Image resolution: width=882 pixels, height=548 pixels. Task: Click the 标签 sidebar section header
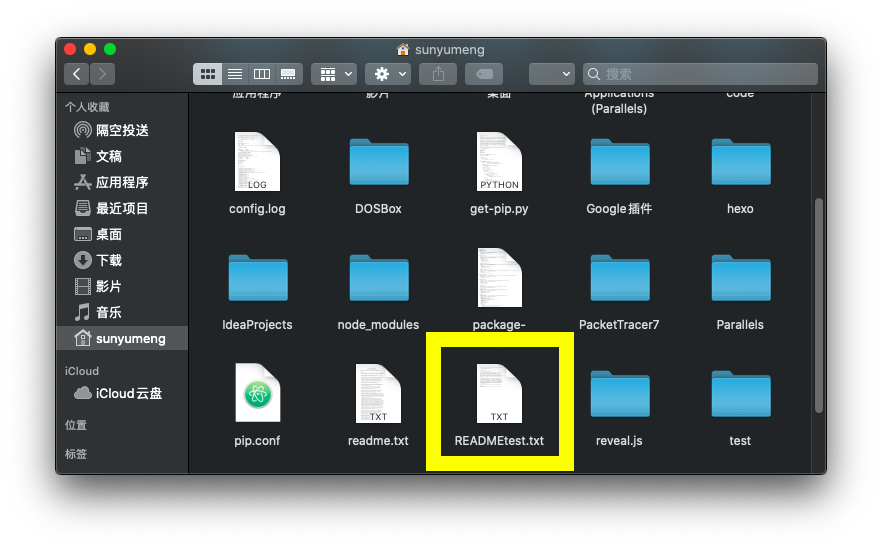coord(76,454)
